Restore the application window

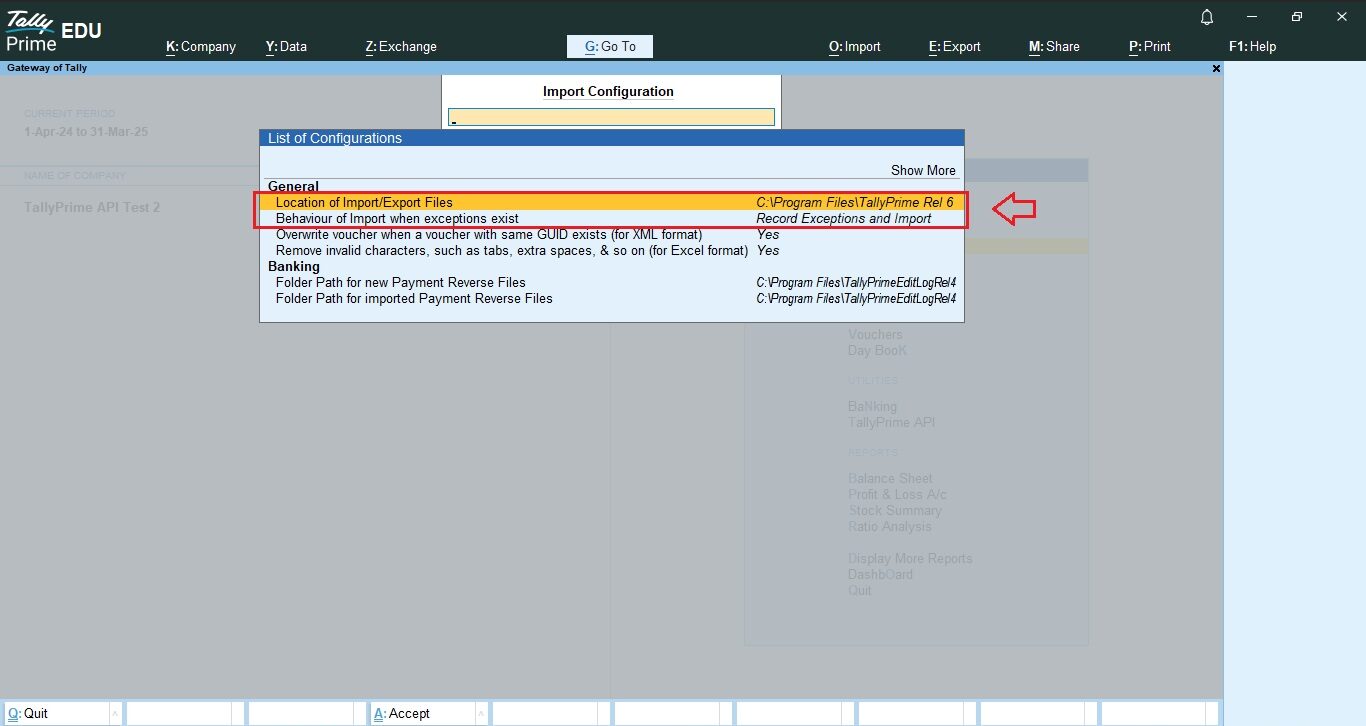point(1297,17)
